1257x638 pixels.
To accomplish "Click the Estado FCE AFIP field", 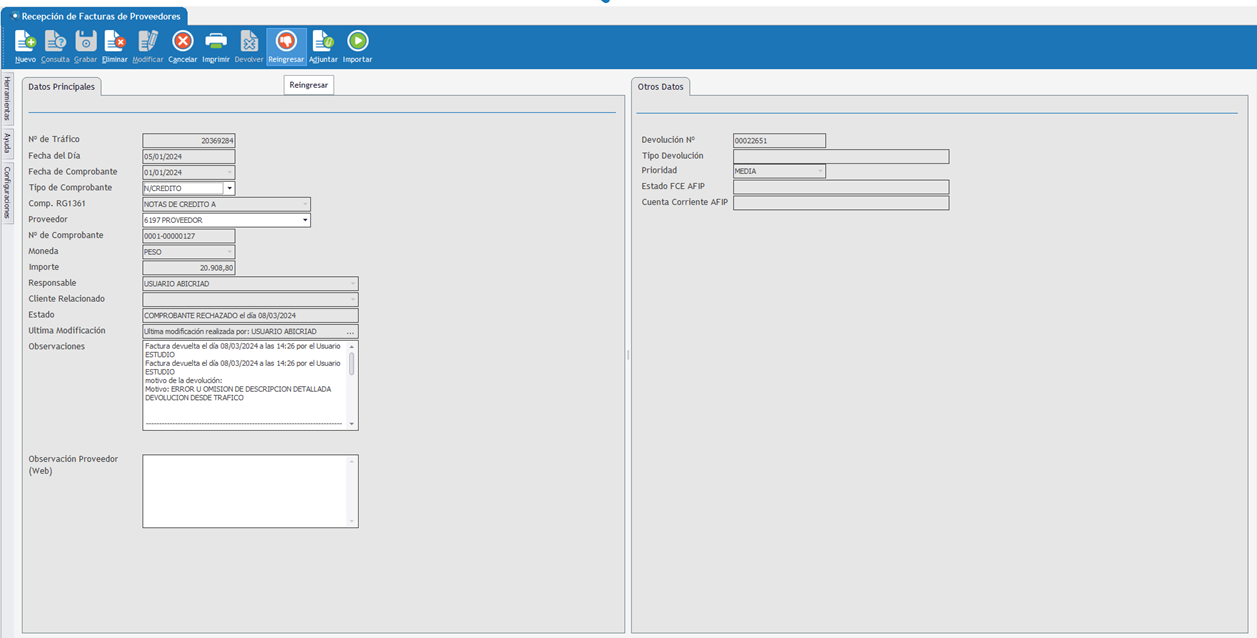I will tap(841, 187).
